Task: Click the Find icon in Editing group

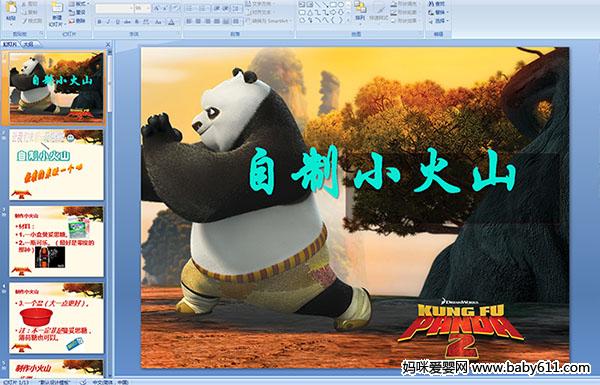Action: click(437, 4)
